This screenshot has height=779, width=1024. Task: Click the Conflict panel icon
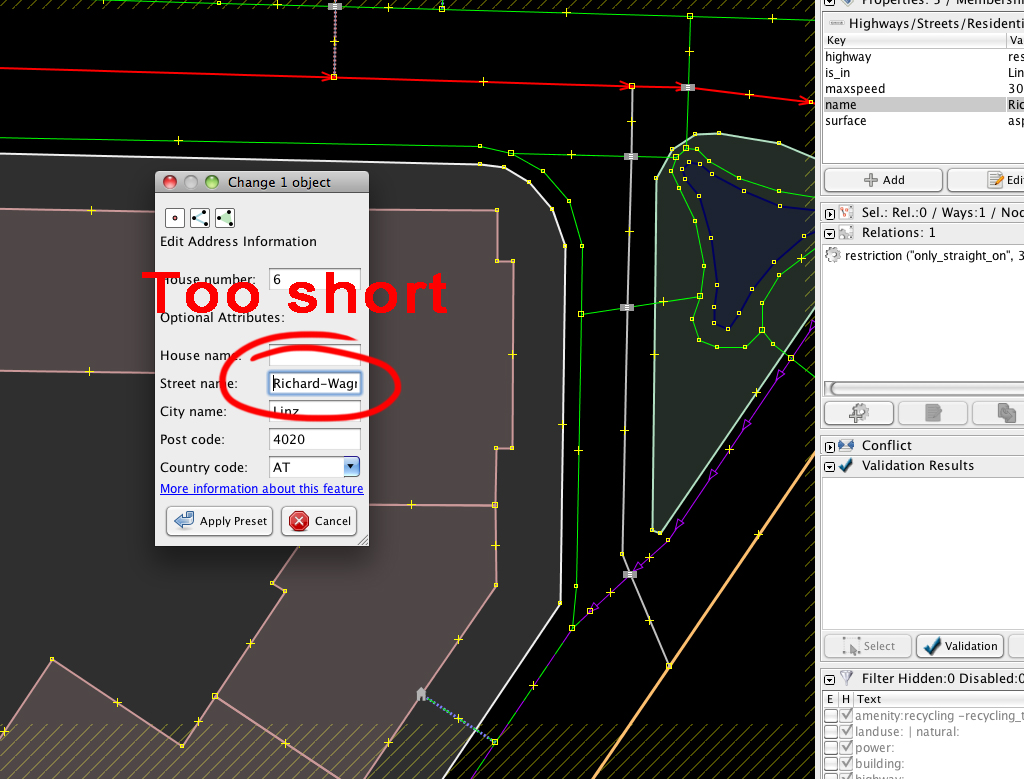click(847, 445)
